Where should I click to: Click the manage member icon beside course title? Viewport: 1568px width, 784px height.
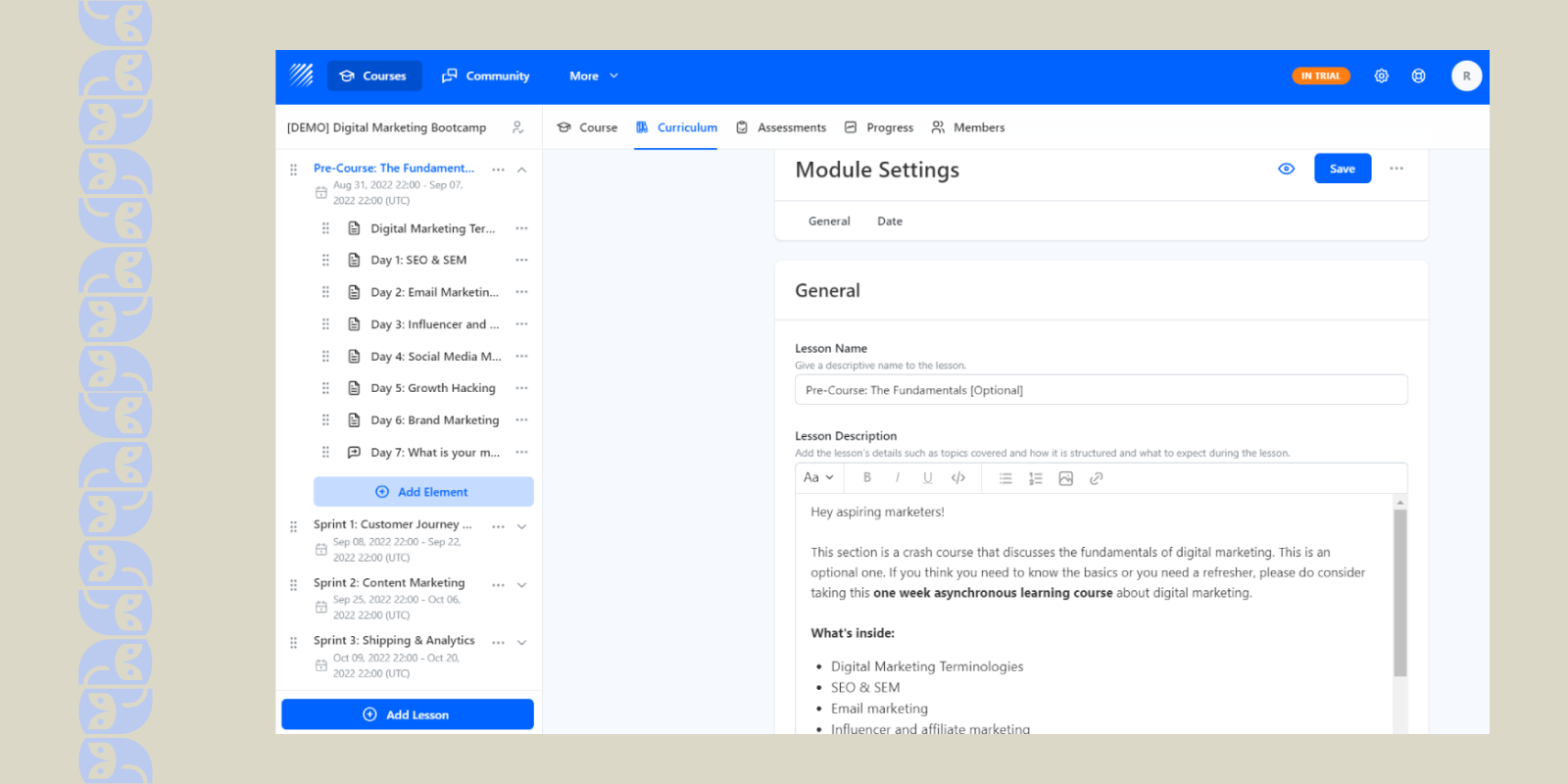point(517,127)
